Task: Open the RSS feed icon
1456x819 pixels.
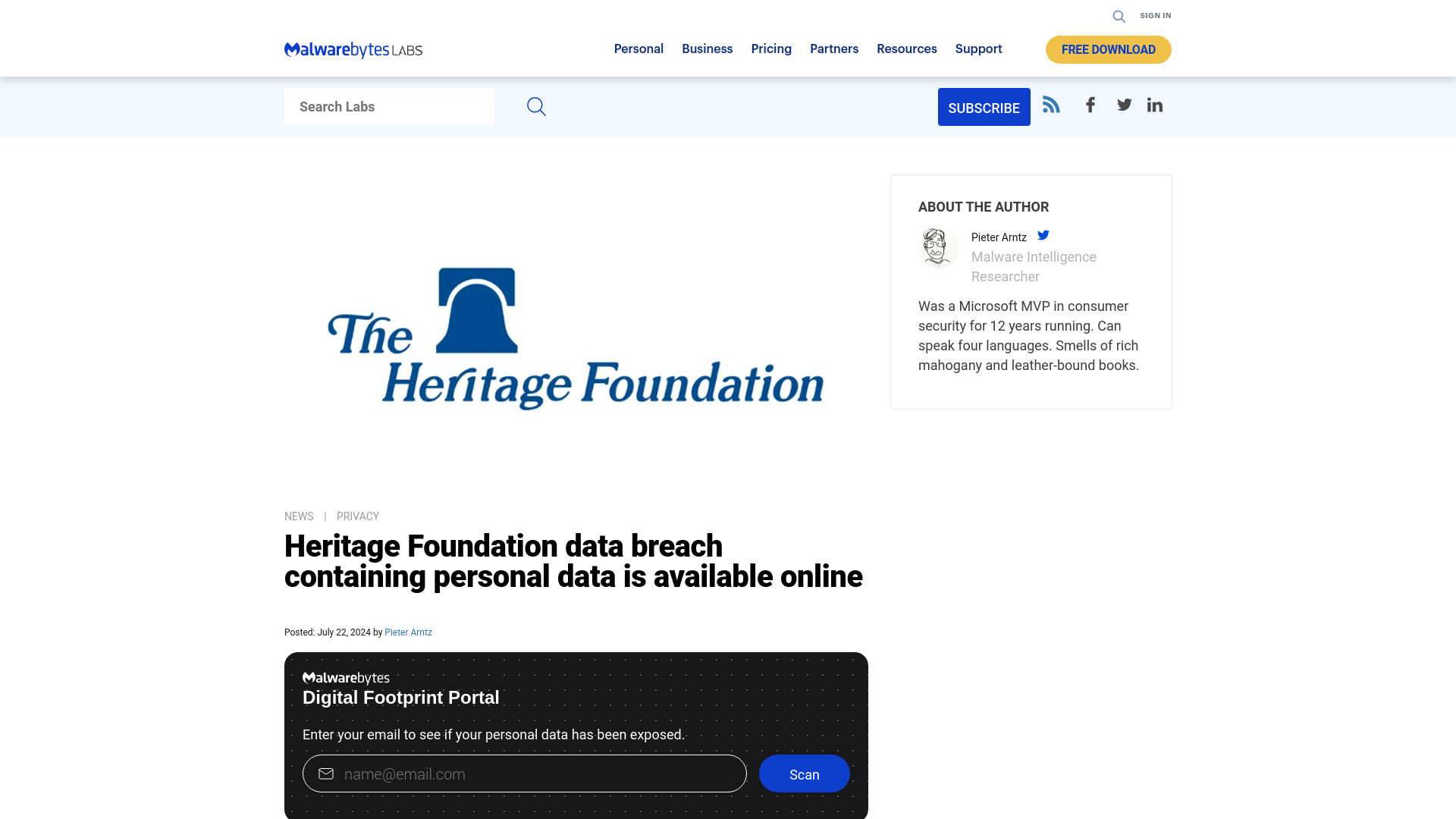Action: coord(1051,105)
